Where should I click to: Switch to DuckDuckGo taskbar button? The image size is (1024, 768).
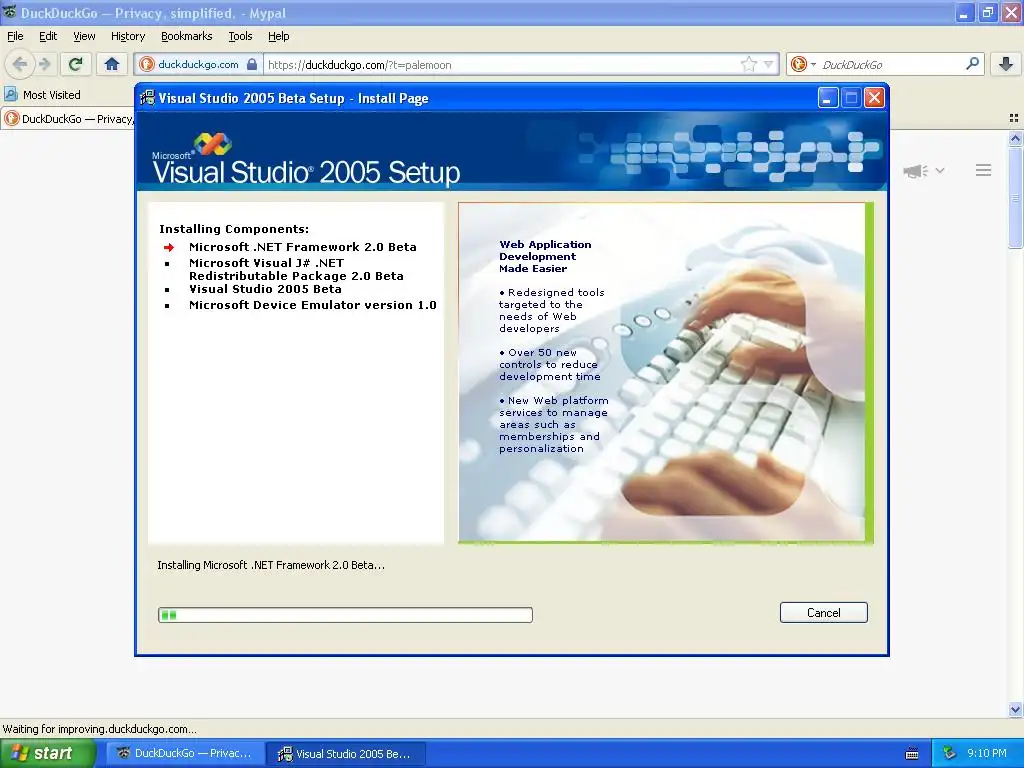pyautogui.click(x=185, y=754)
